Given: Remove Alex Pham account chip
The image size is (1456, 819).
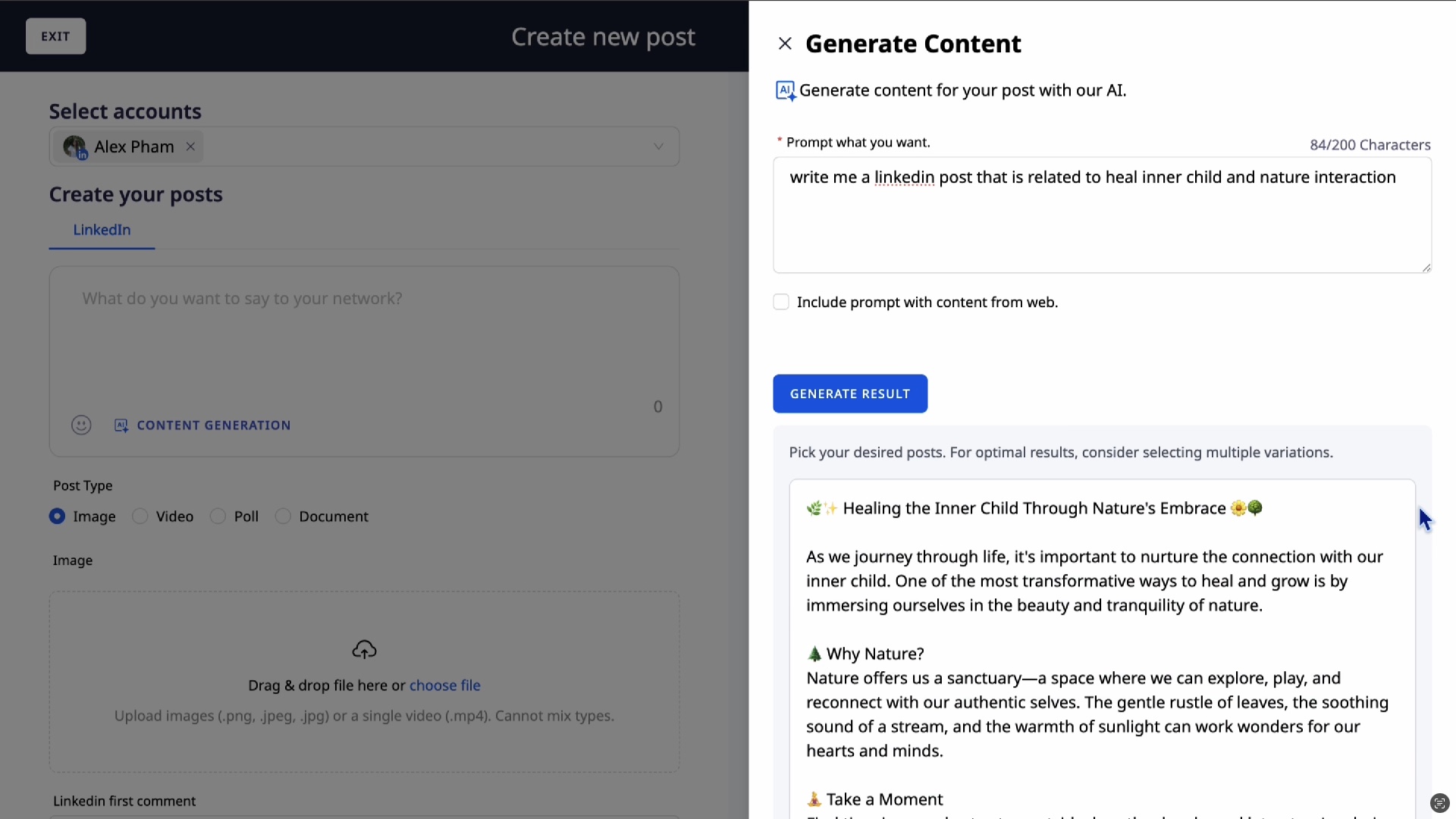Looking at the screenshot, I should [x=191, y=147].
